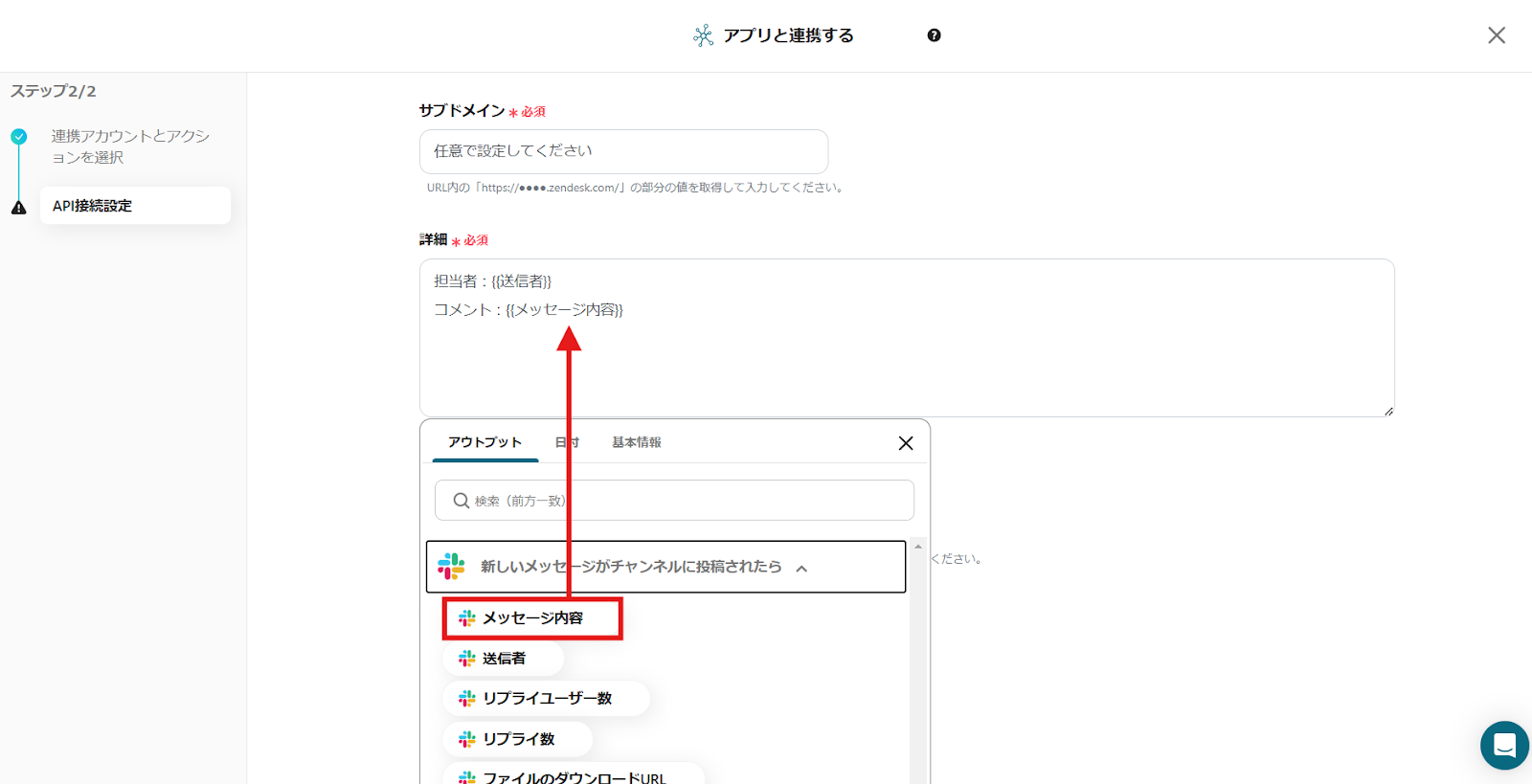Image resolution: width=1532 pixels, height=784 pixels.
Task: Select the メッセージ内容 output chip
Action: tap(532, 618)
